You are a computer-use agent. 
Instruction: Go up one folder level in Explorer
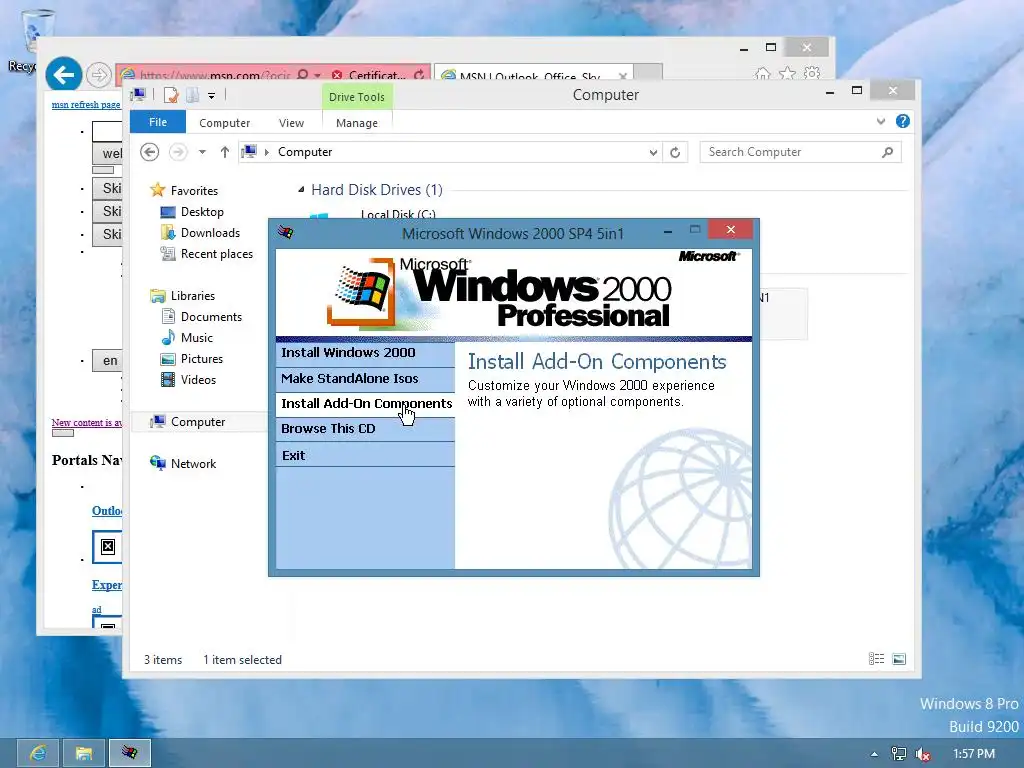click(x=225, y=152)
